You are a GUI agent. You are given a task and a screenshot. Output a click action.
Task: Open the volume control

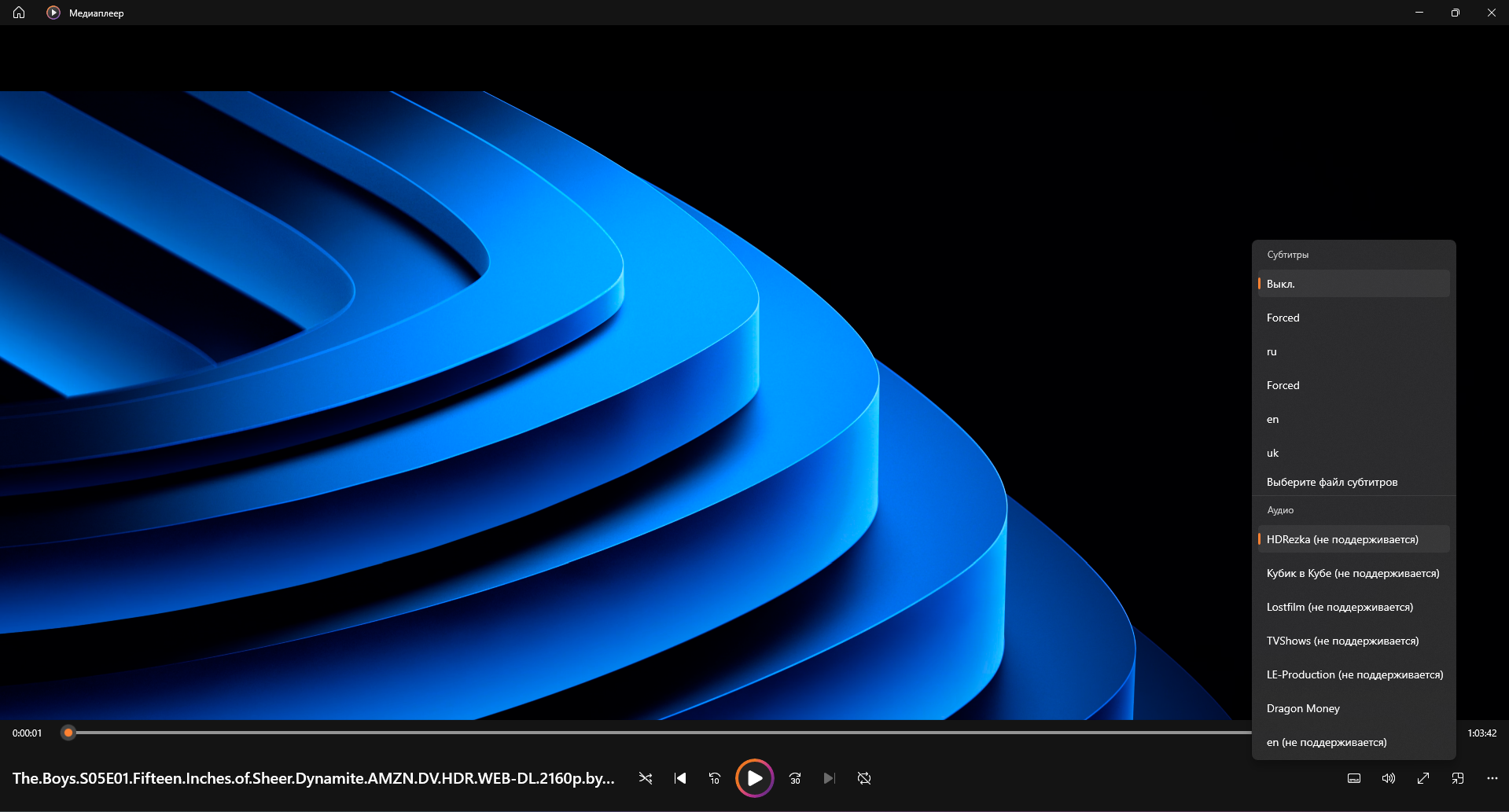click(x=1389, y=778)
